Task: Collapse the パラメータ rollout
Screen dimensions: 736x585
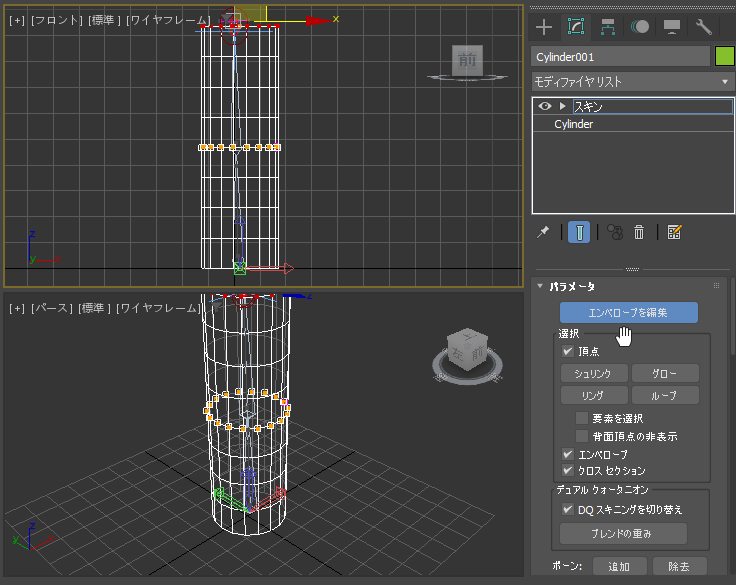Action: pyautogui.click(x=540, y=286)
